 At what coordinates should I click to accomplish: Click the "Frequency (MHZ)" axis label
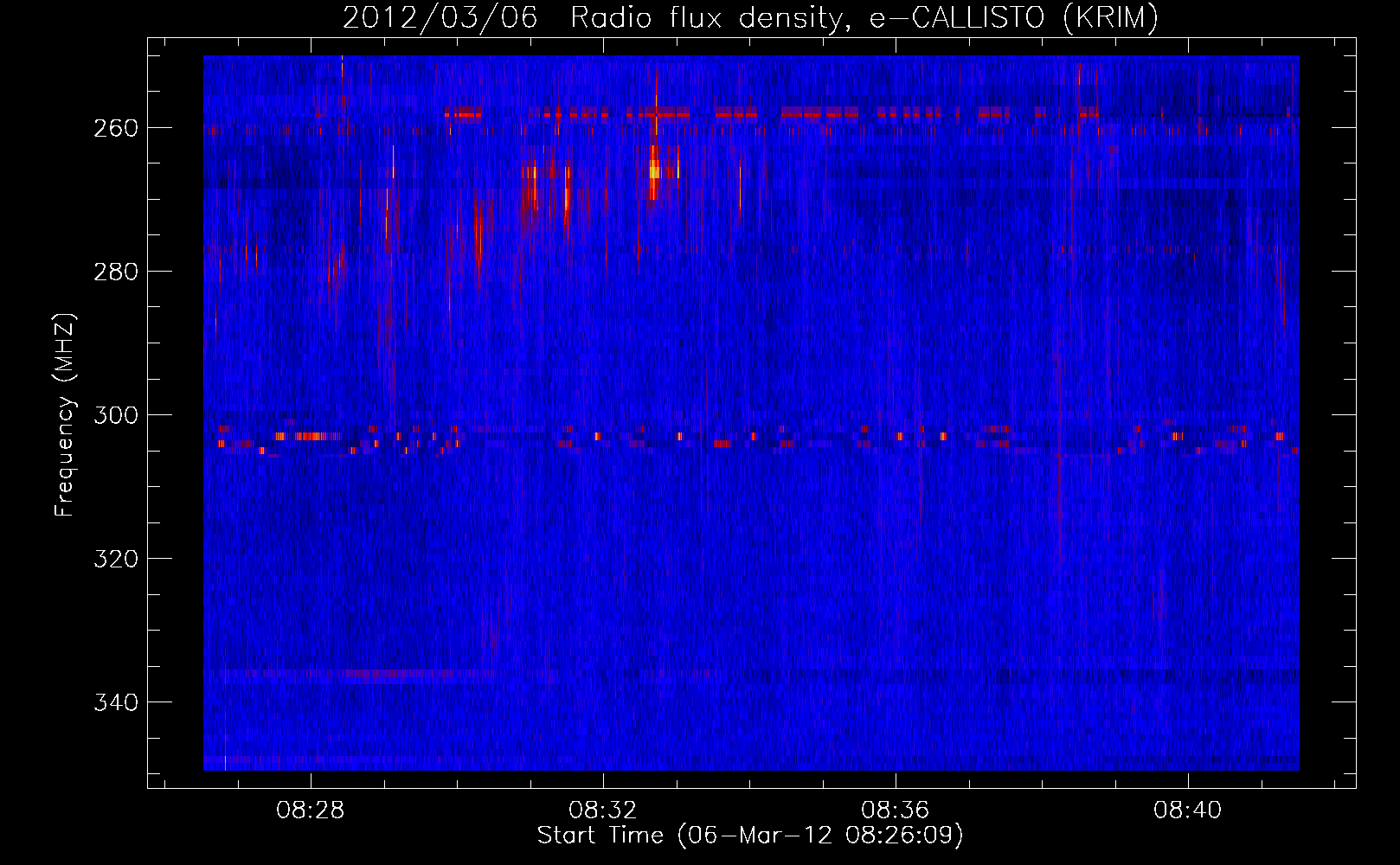pos(64,414)
